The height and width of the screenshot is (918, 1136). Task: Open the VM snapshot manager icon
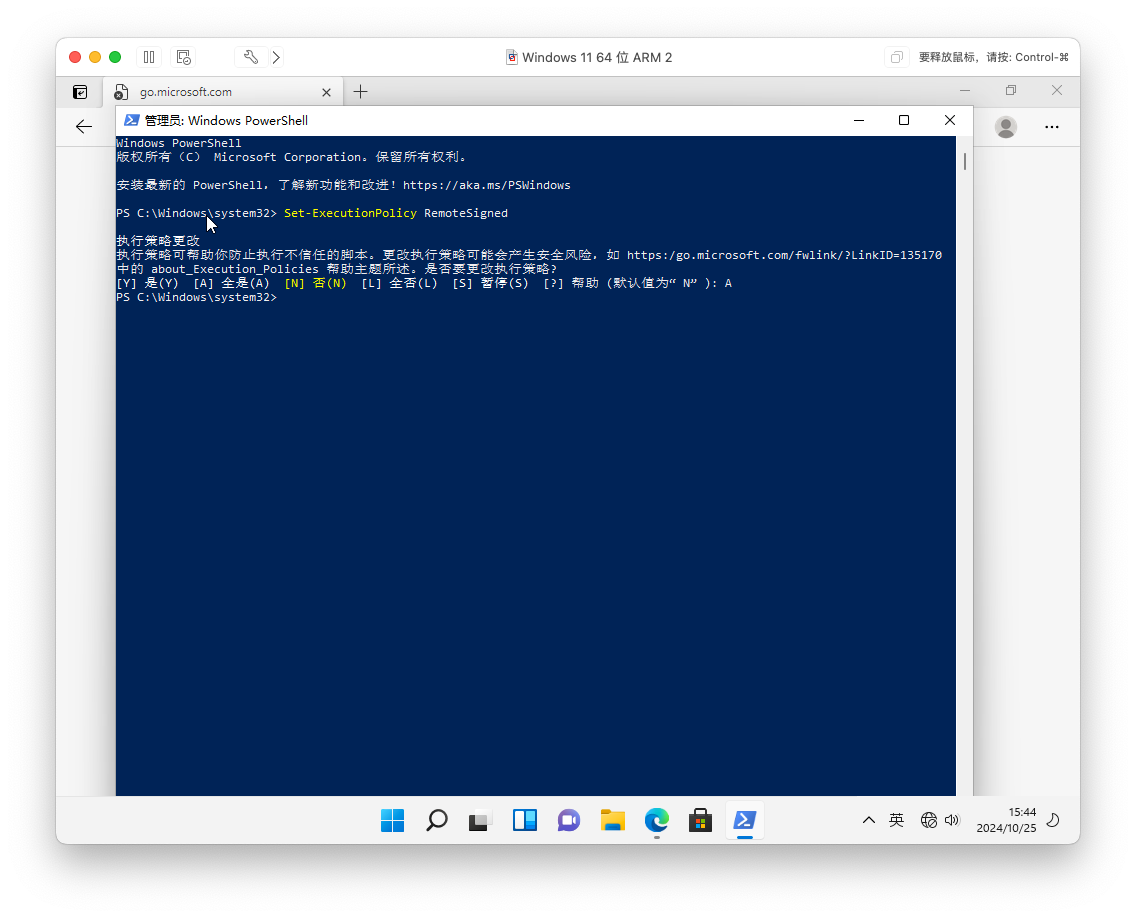coord(183,57)
